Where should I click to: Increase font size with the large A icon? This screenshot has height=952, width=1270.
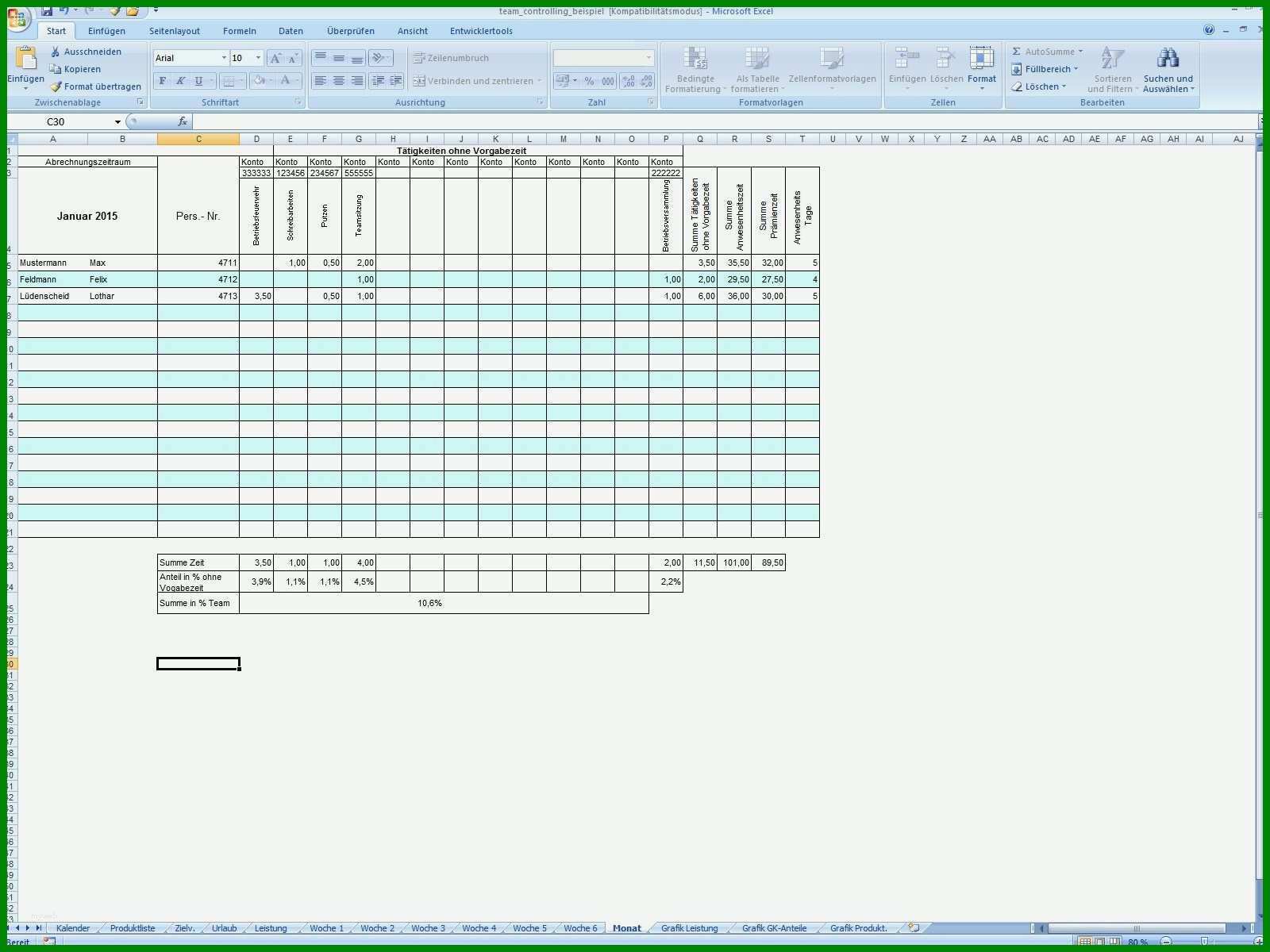pos(275,58)
